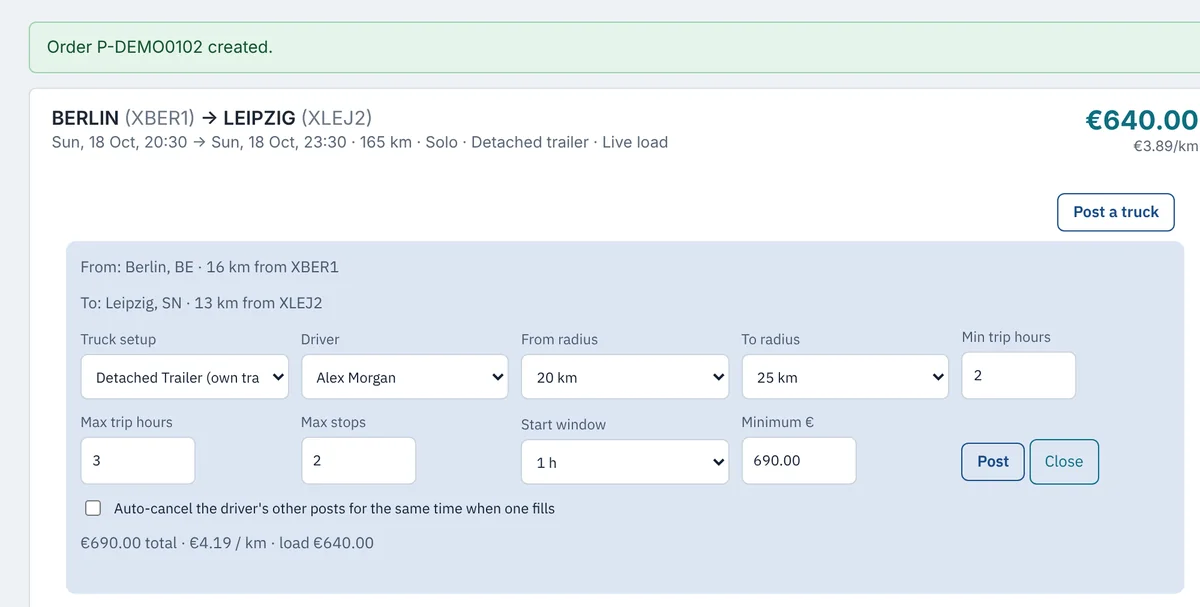Click the chevron on Truck setup dropdown
Viewport: 1200px width, 607px height.
[277, 377]
